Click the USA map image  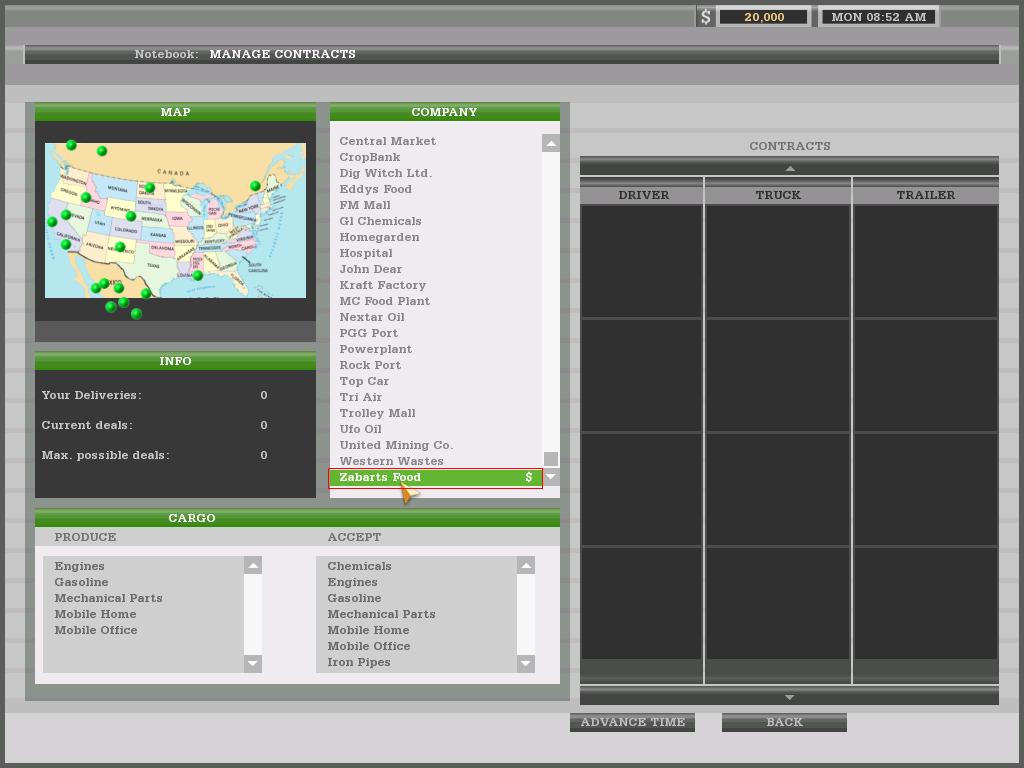click(175, 220)
